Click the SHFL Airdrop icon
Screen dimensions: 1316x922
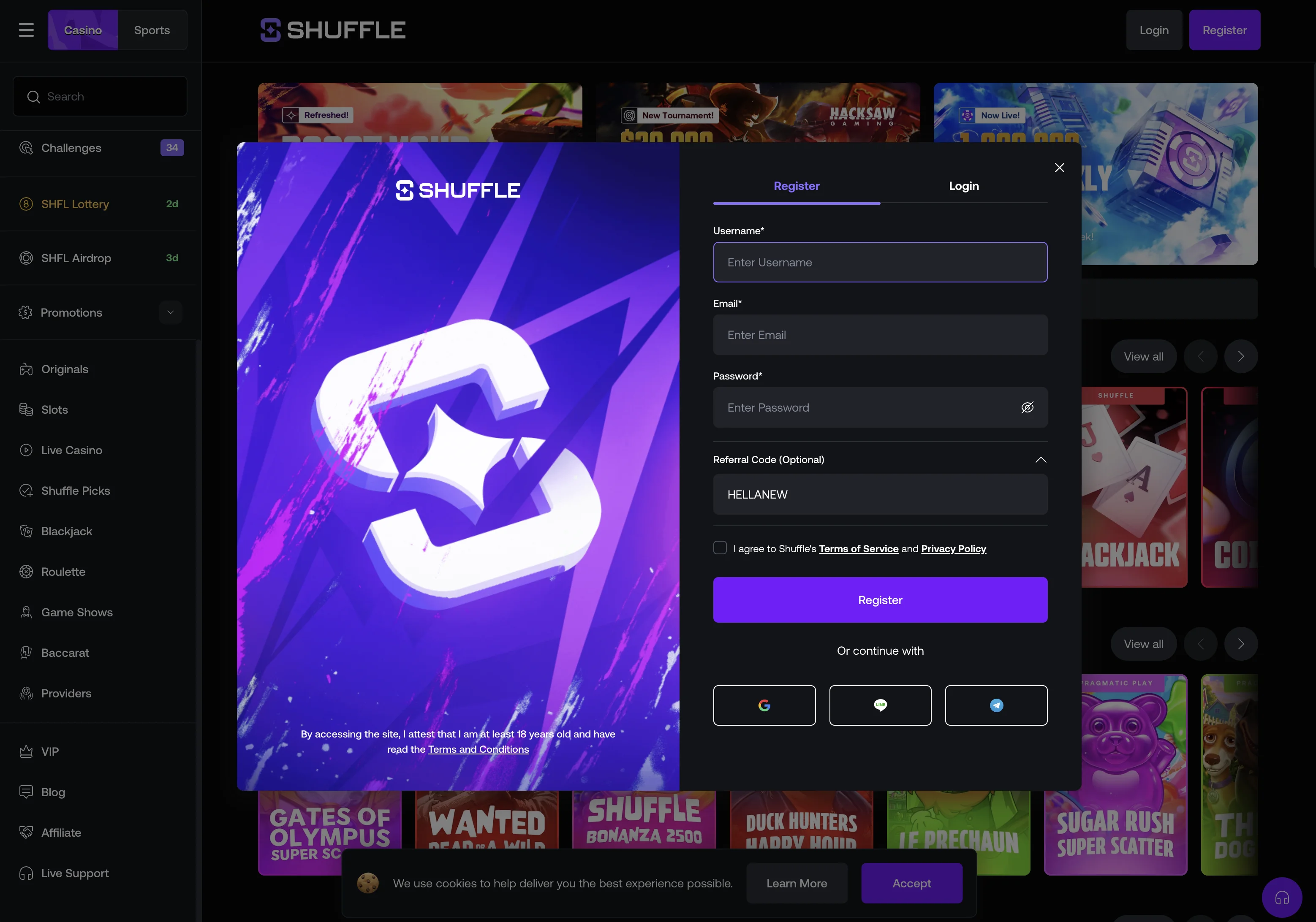[26, 258]
